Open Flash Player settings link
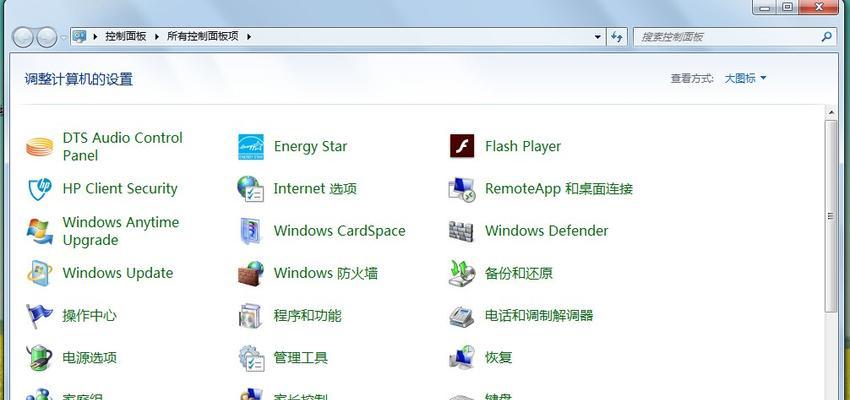850x400 pixels. click(x=523, y=146)
